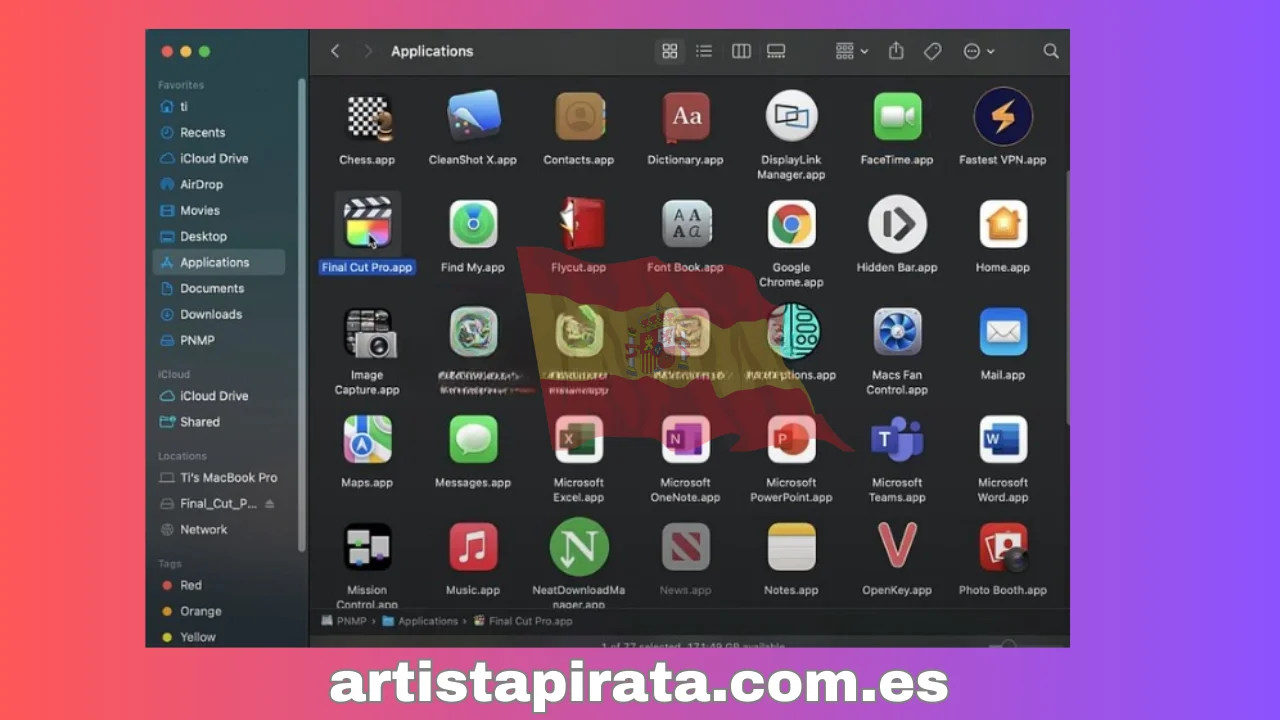This screenshot has height=720, width=1280.
Task: Open Photo Booth.app icon
Action: (1003, 547)
